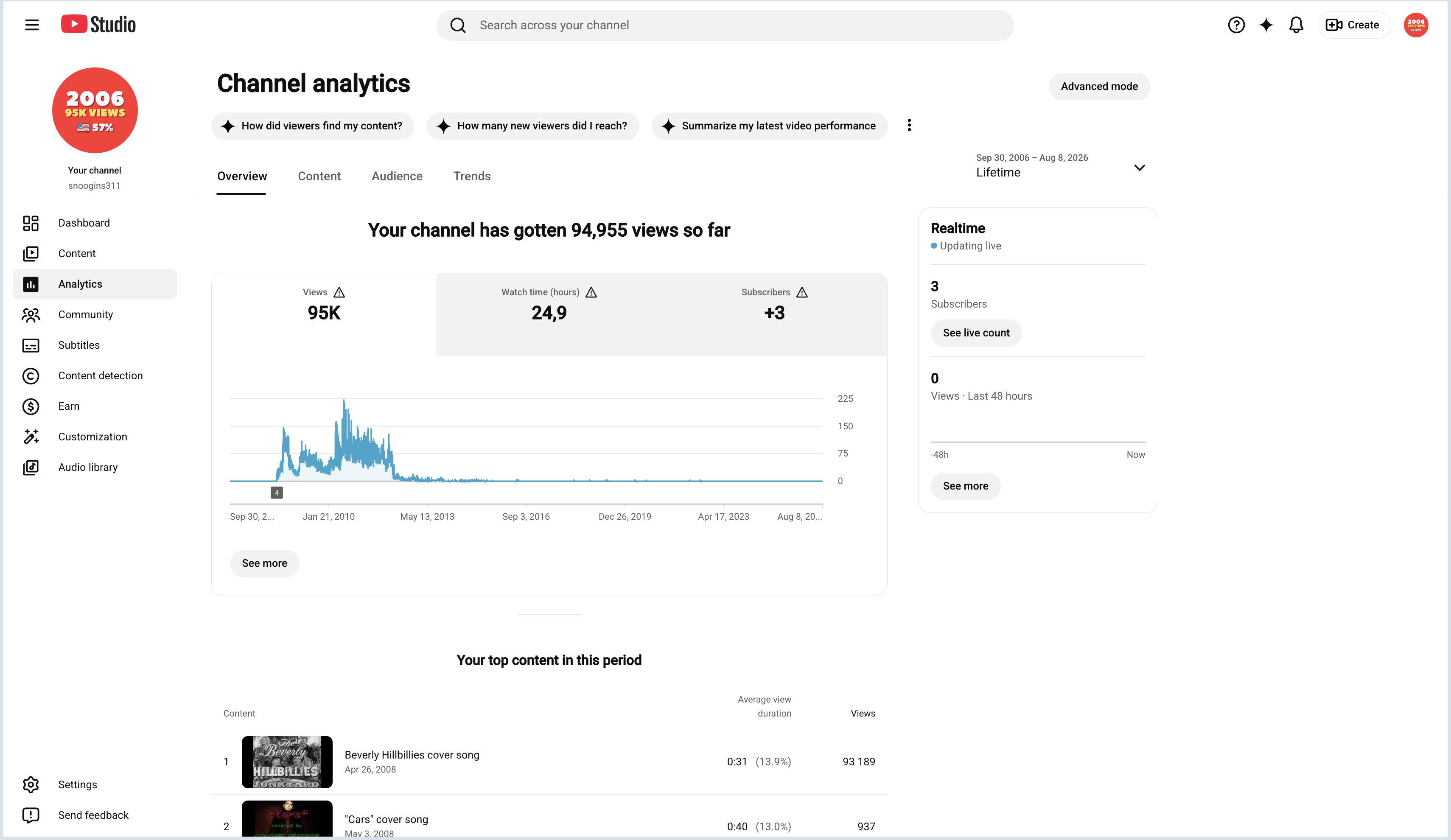Select the Subscribers metric card
The image size is (1451, 840).
tap(774, 314)
